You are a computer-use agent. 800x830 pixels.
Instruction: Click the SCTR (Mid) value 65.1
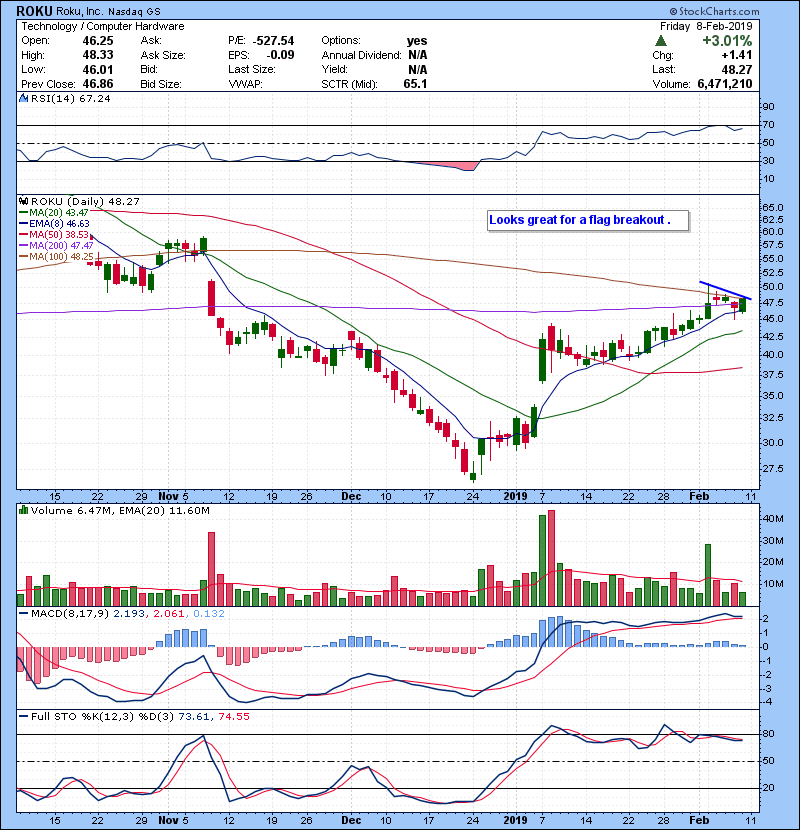point(415,84)
